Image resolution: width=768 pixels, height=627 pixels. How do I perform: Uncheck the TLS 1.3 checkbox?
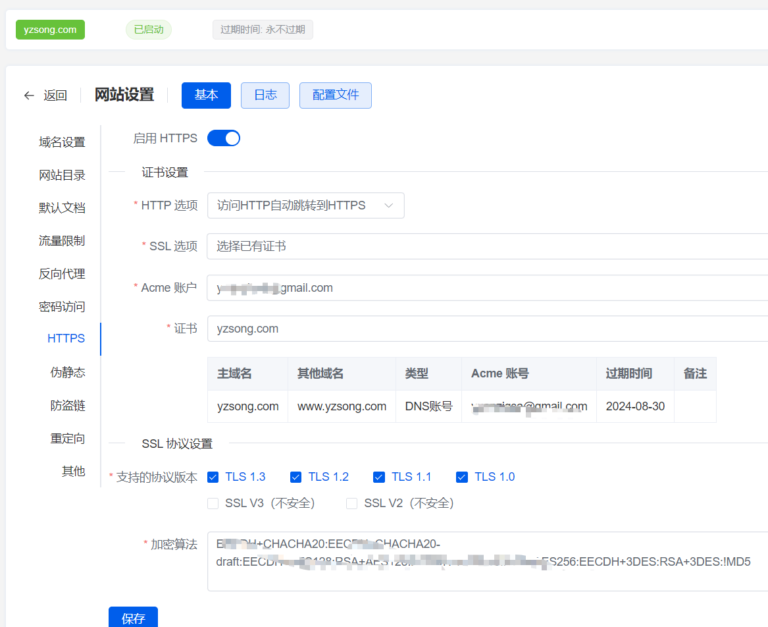point(214,477)
